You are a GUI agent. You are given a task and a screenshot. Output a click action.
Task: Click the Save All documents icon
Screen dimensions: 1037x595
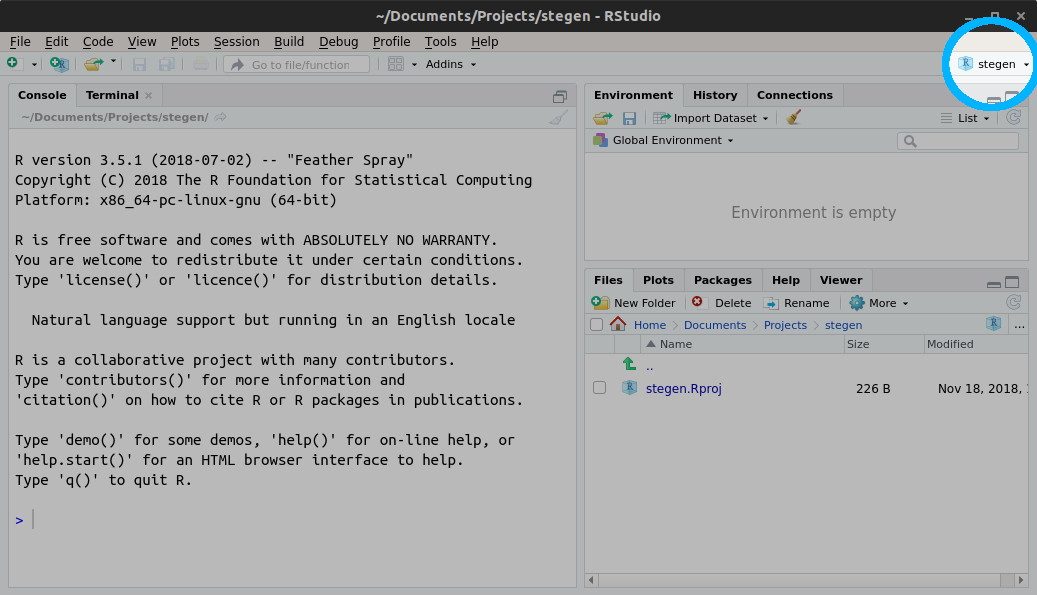click(167, 64)
